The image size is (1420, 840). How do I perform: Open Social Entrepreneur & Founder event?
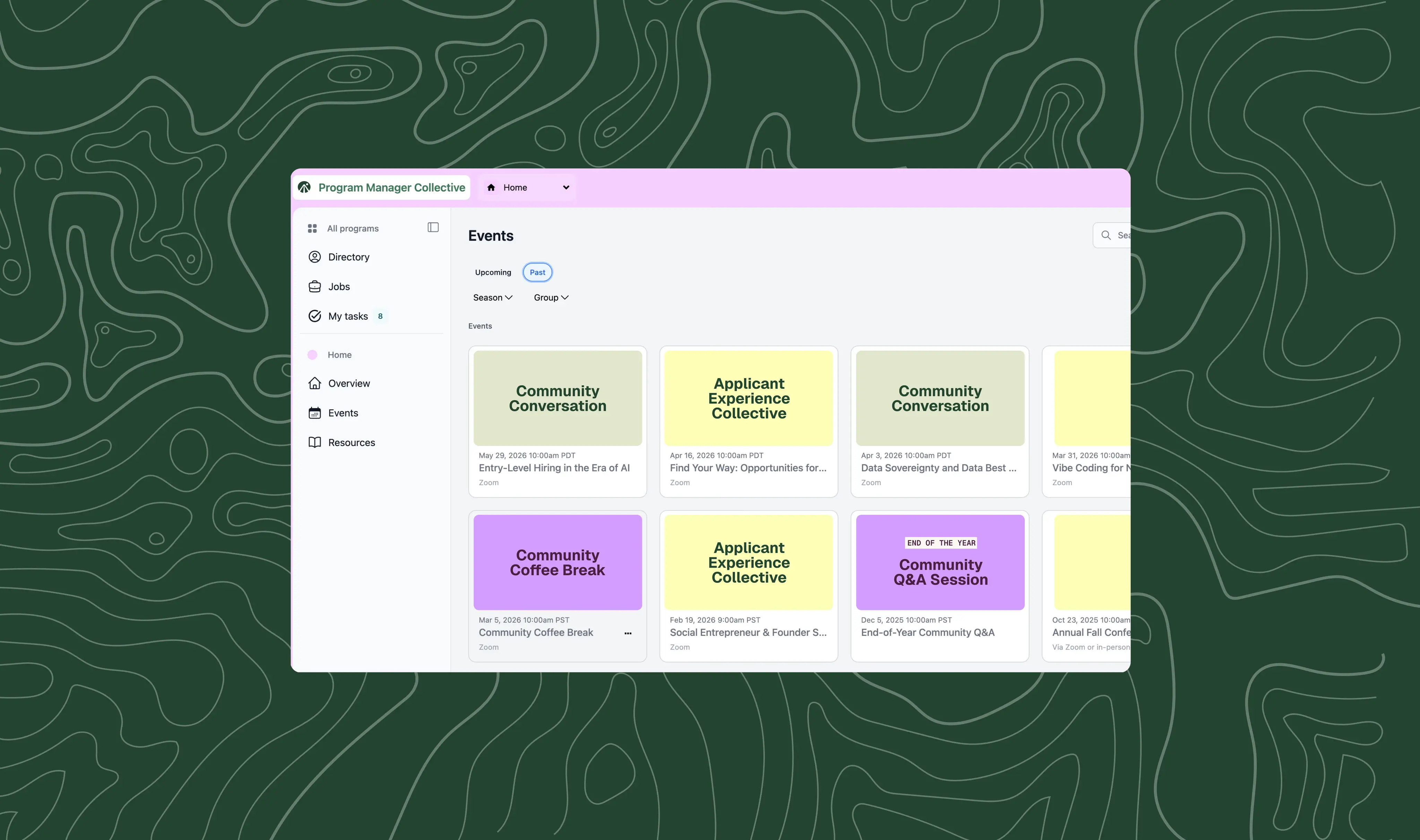pos(748,632)
